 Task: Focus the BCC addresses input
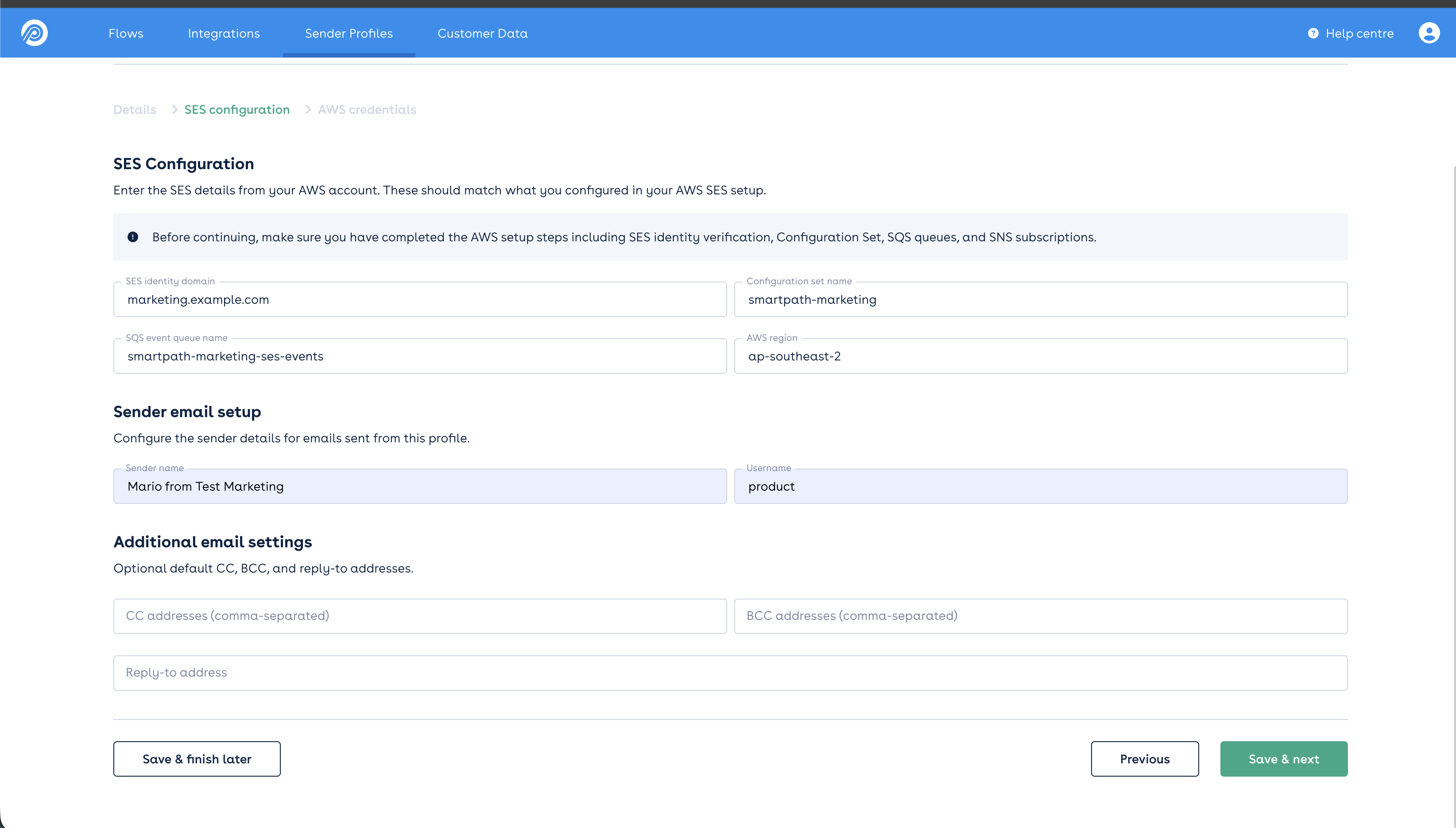tap(1040, 616)
